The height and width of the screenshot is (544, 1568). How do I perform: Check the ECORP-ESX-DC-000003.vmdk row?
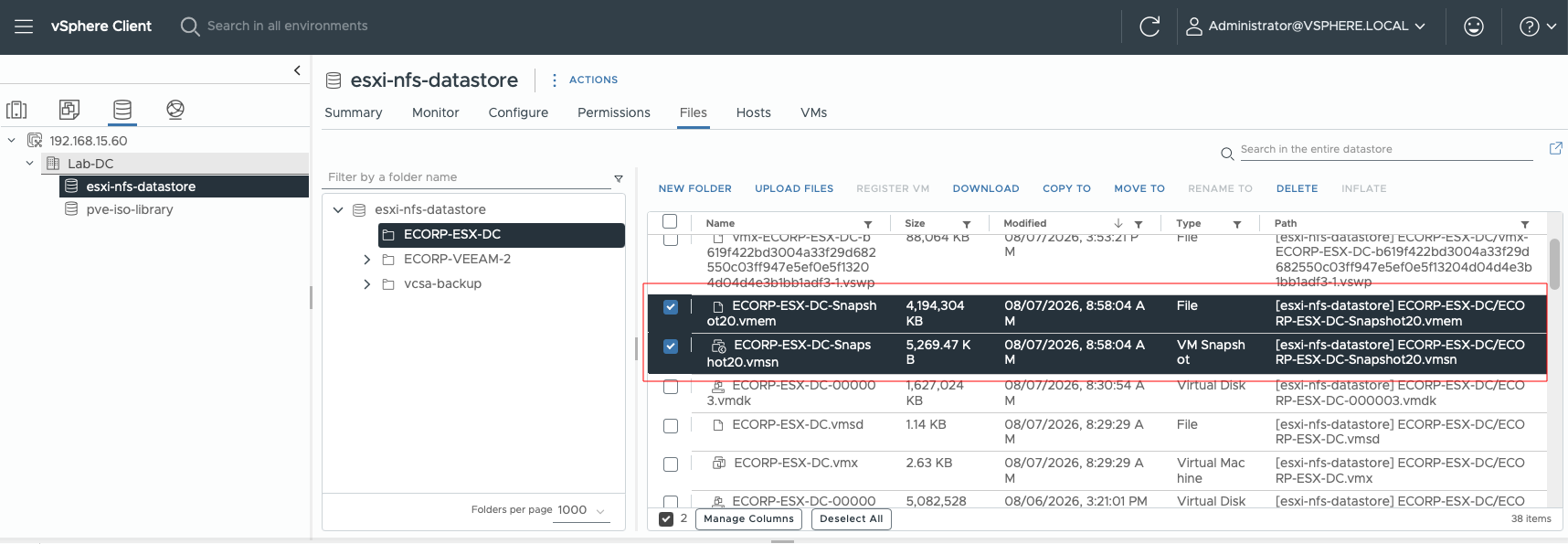[x=671, y=387]
